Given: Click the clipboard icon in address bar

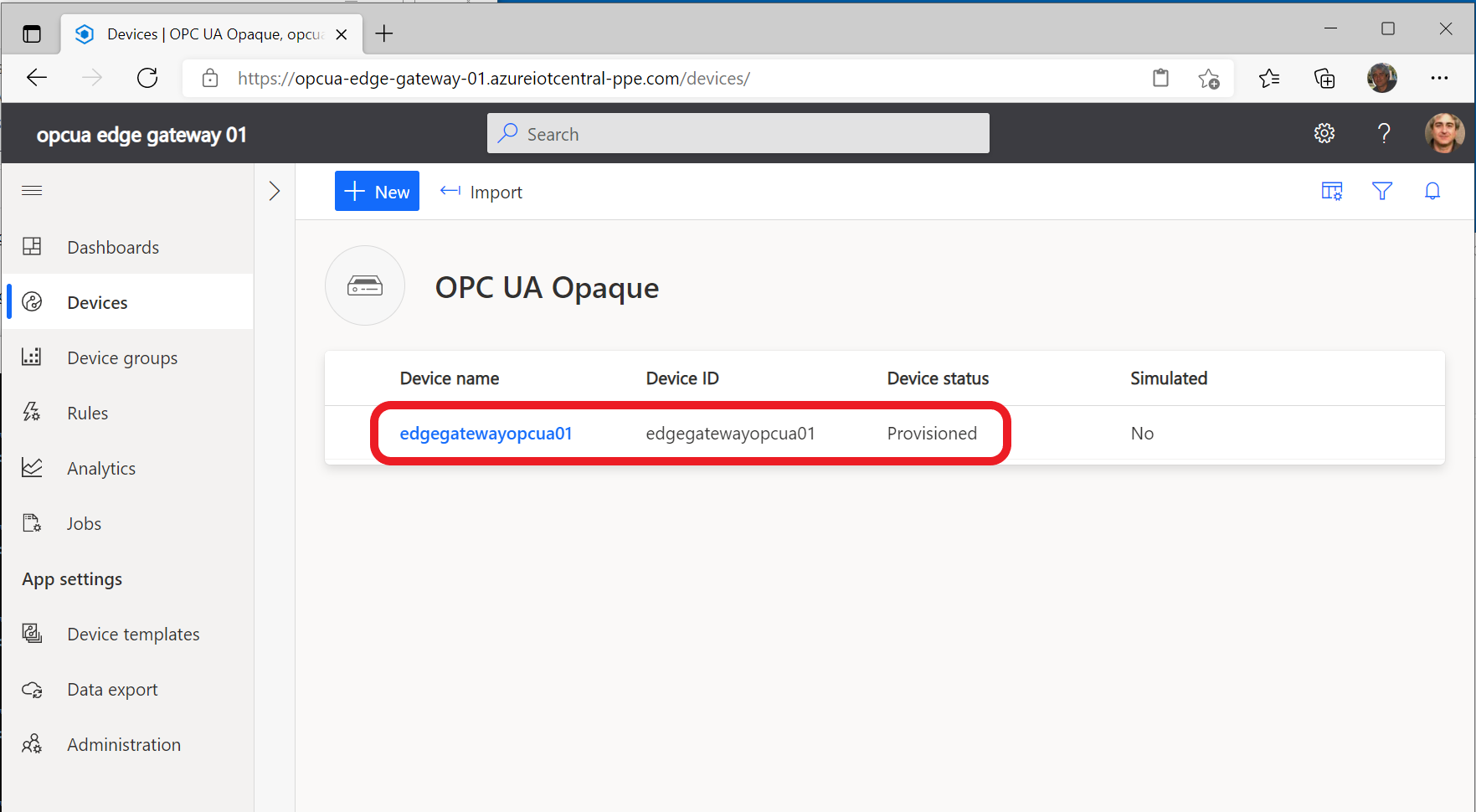Looking at the screenshot, I should click(x=1160, y=78).
